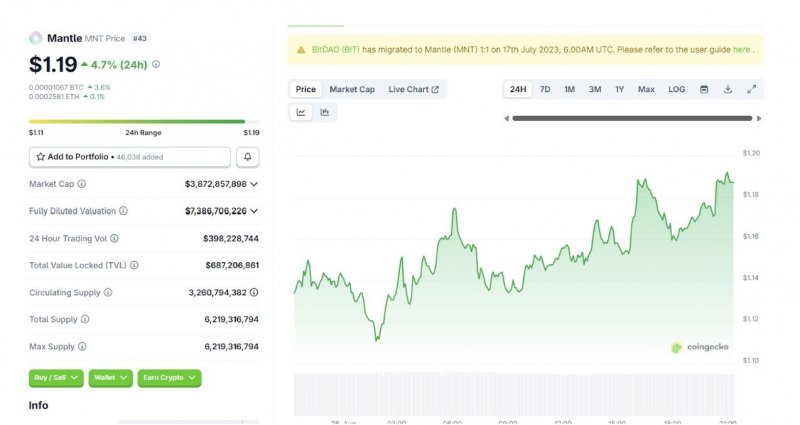Image resolution: width=800 pixels, height=425 pixels.
Task: Expand the Market Cap value chevron
Action: click(x=254, y=184)
